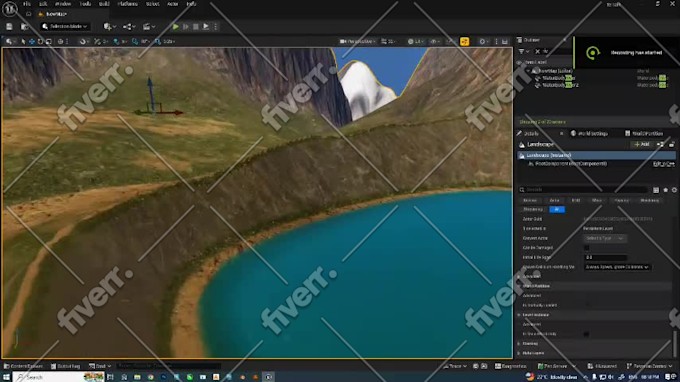The width and height of the screenshot is (680, 382).
Task: Clear the Outliner search text
Action: click(x=537, y=52)
